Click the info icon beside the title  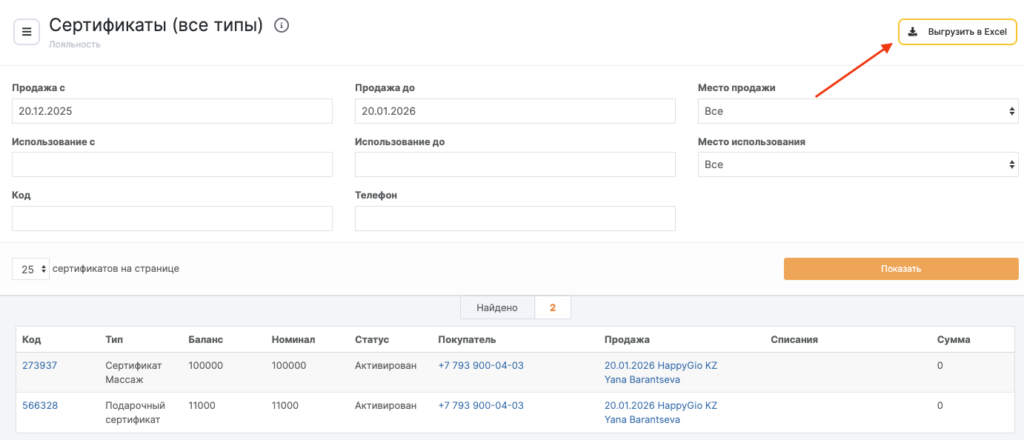click(281, 26)
